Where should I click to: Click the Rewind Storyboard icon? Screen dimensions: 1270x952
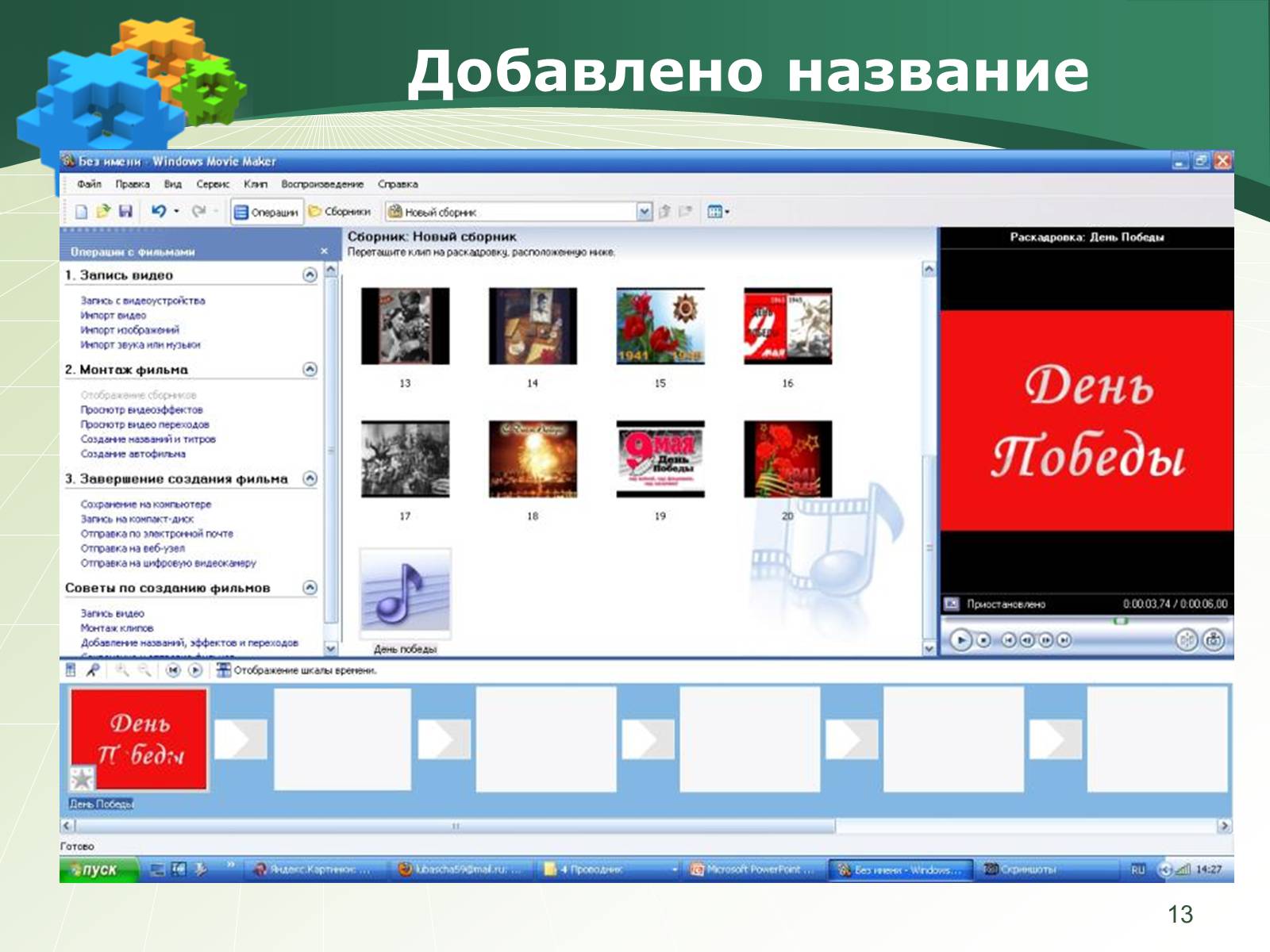point(173,670)
